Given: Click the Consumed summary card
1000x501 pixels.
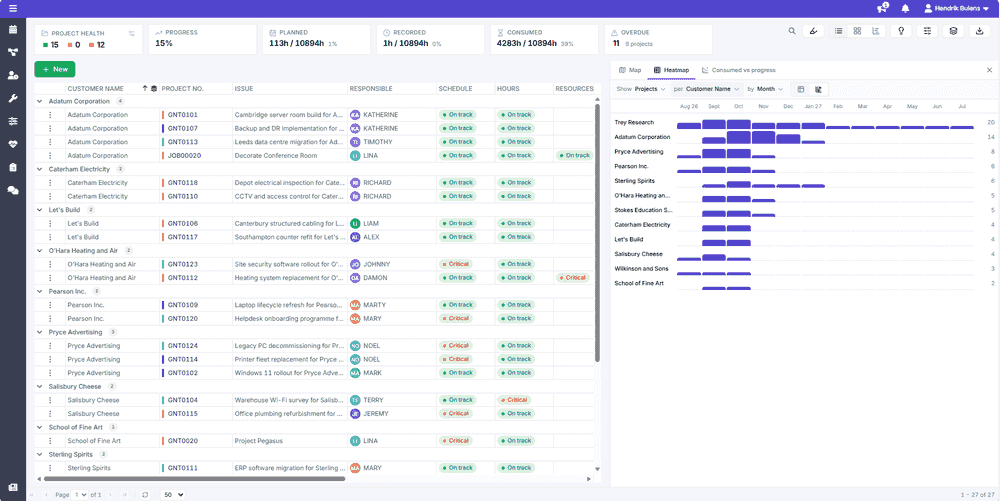Looking at the screenshot, I should [x=544, y=39].
